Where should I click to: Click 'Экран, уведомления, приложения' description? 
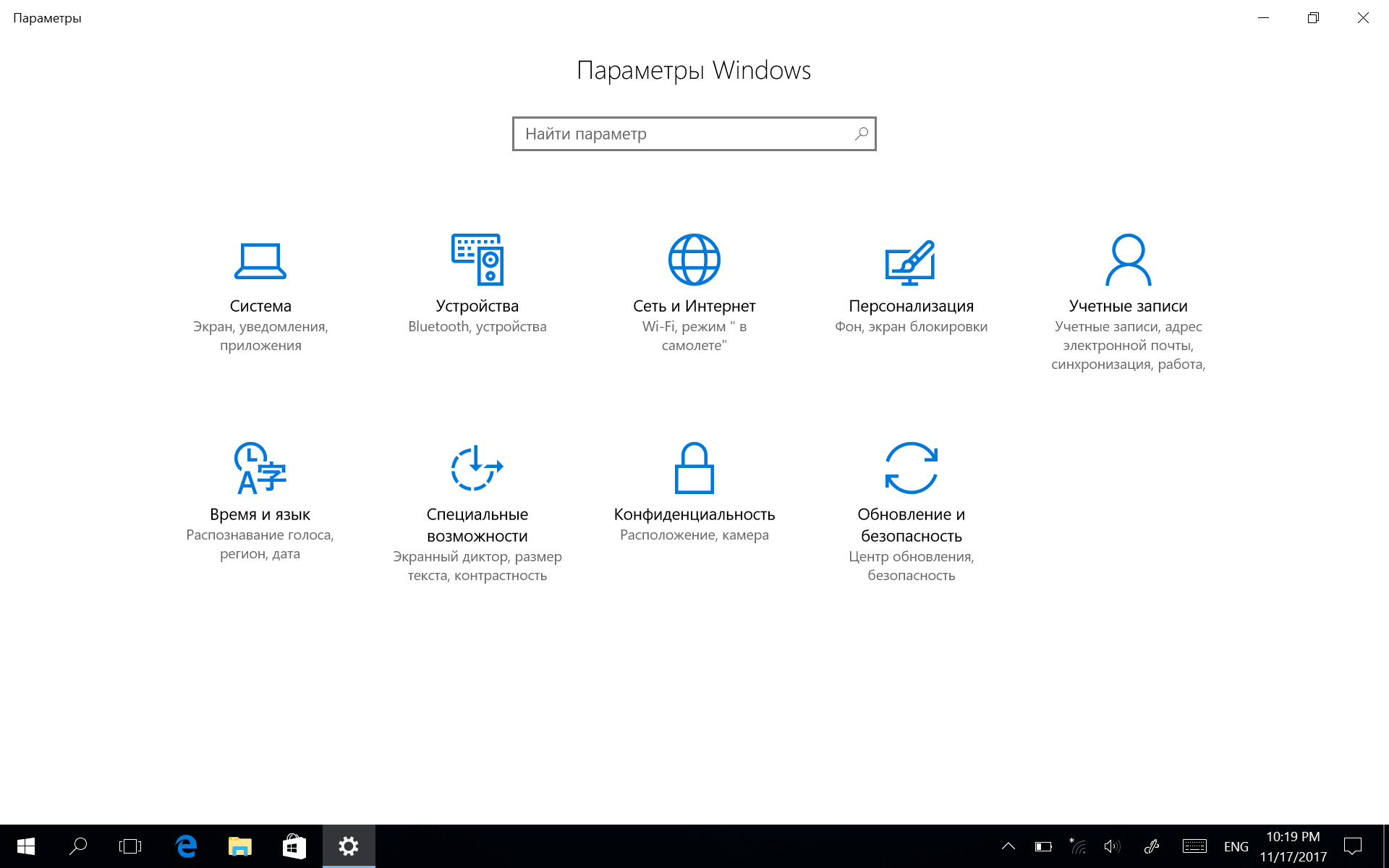coord(260,336)
